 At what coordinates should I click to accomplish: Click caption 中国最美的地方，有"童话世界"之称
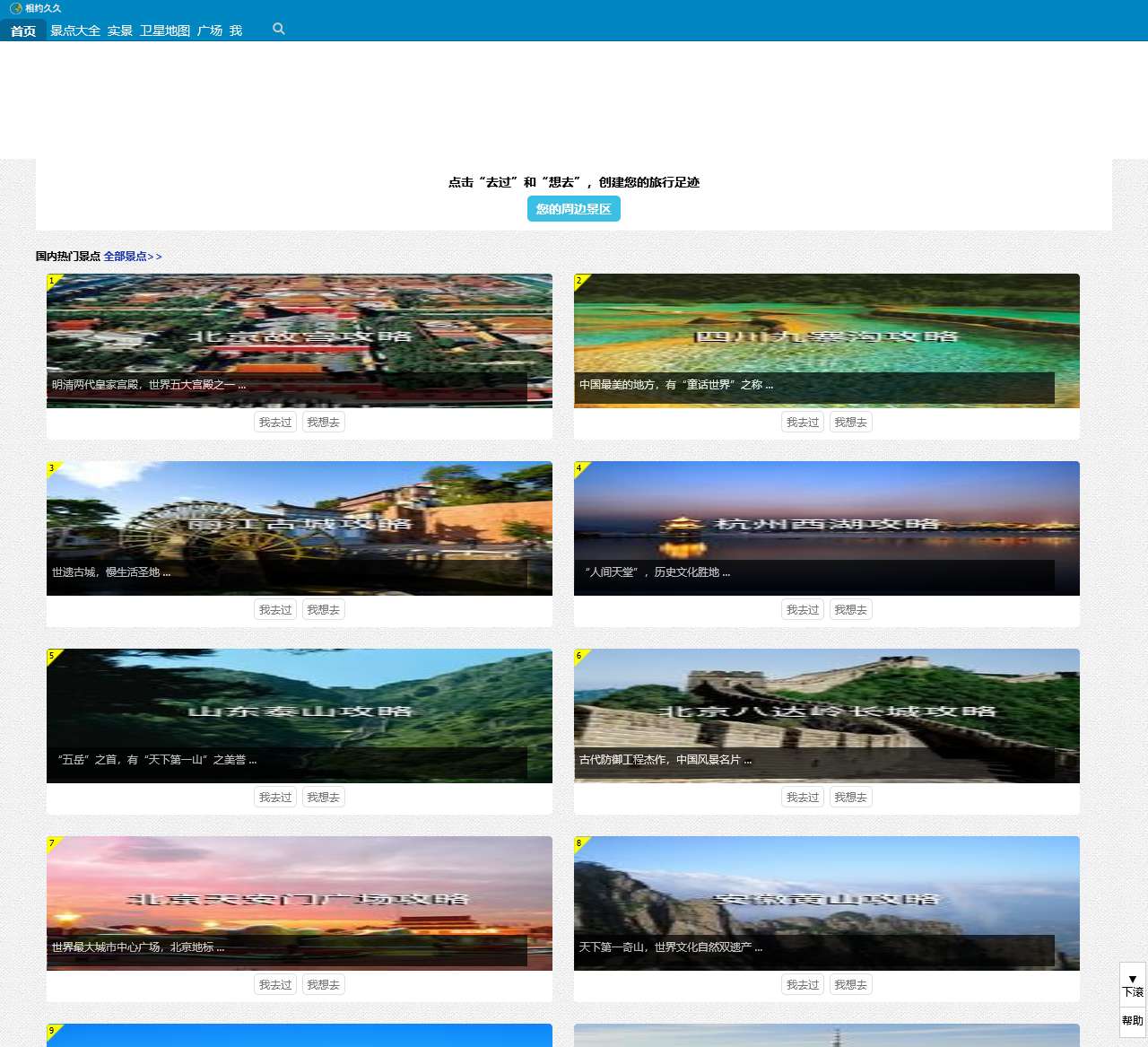[x=676, y=385]
